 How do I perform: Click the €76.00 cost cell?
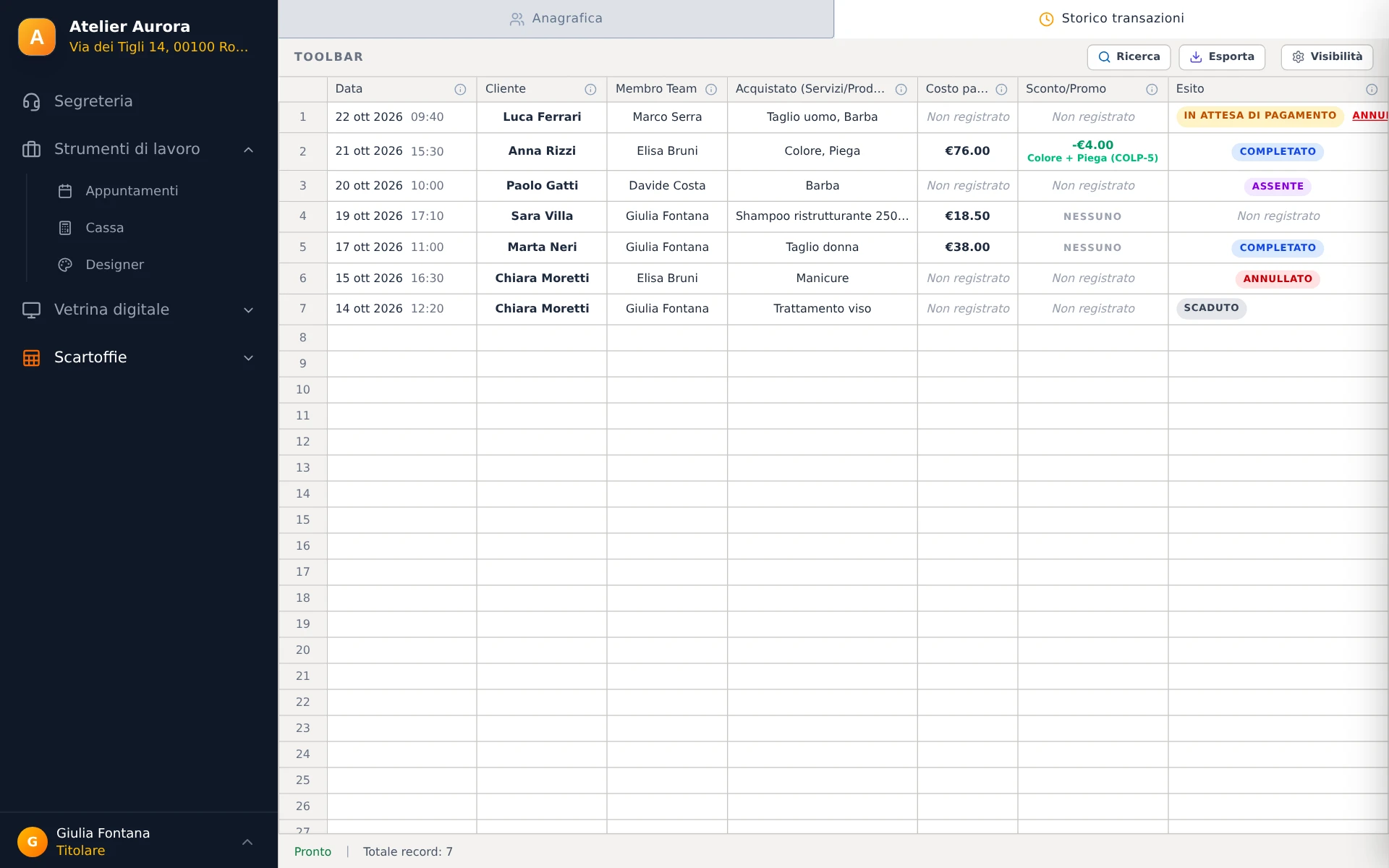coord(967,151)
